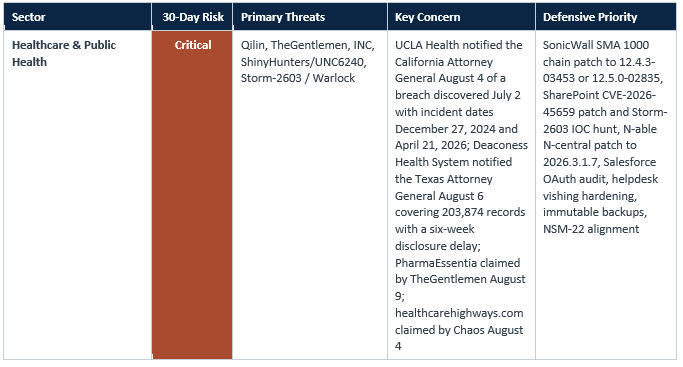Select the Salesforce OAuth audit text
The image size is (683, 367).
[599, 170]
